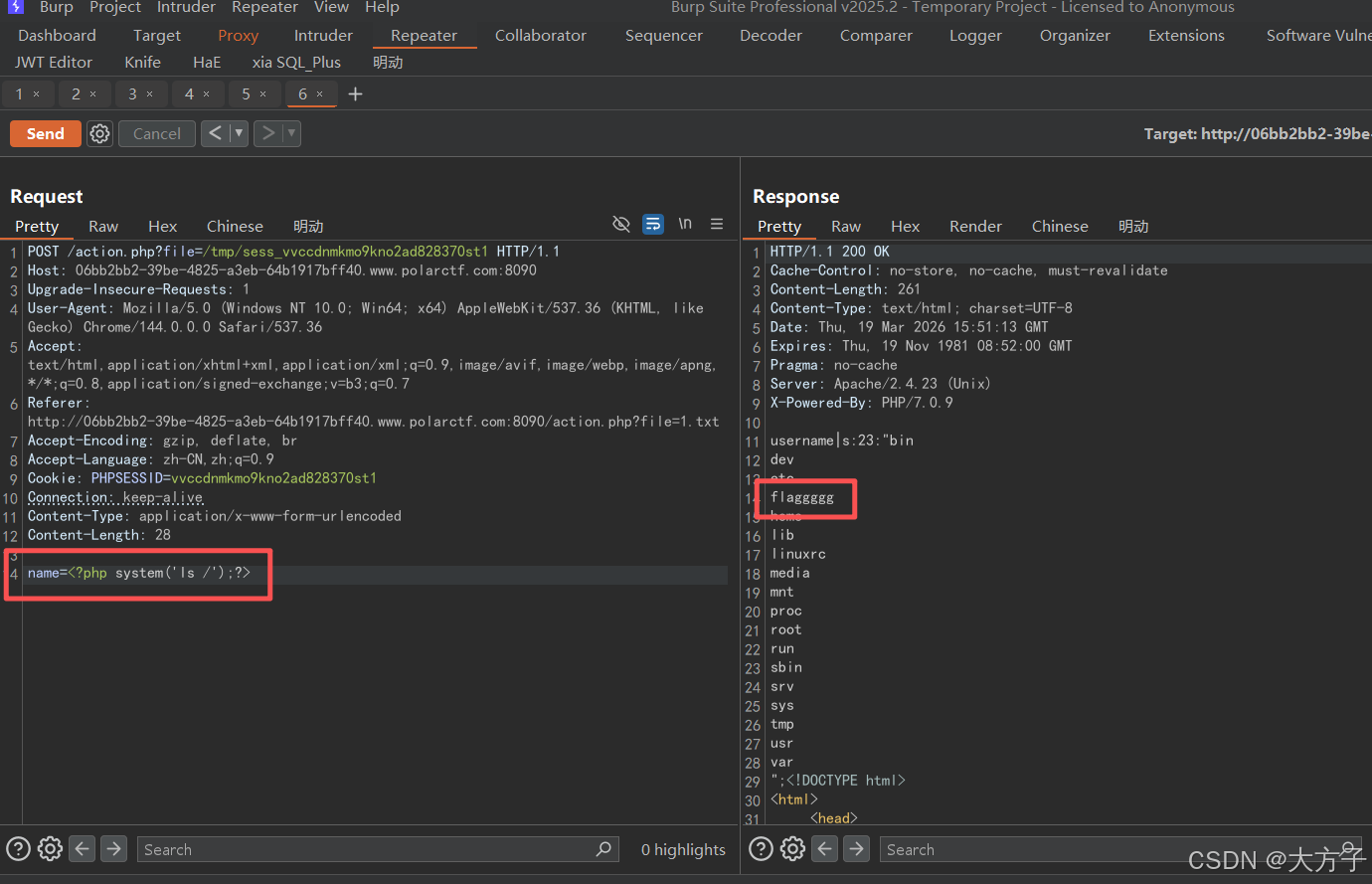The height and width of the screenshot is (884, 1372).
Task: Go to previous response search match
Action: point(825,848)
